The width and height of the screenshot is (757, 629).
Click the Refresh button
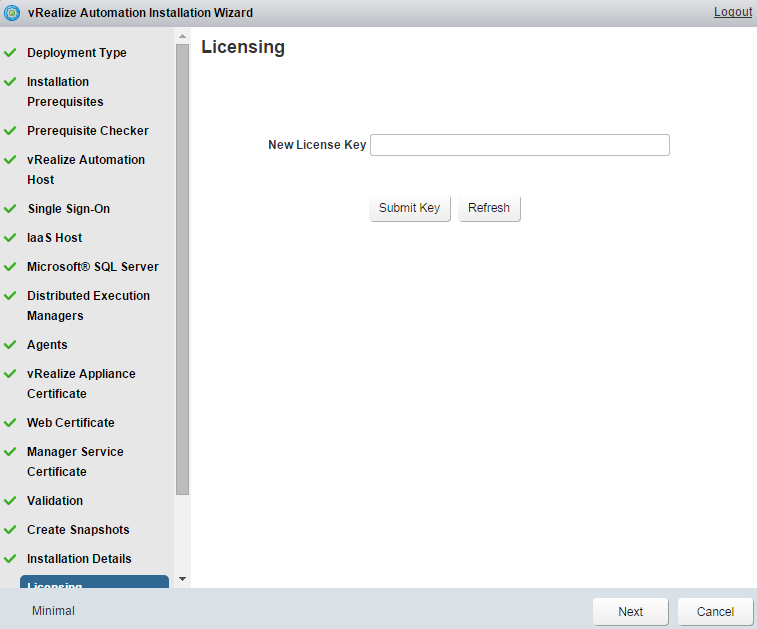(489, 208)
